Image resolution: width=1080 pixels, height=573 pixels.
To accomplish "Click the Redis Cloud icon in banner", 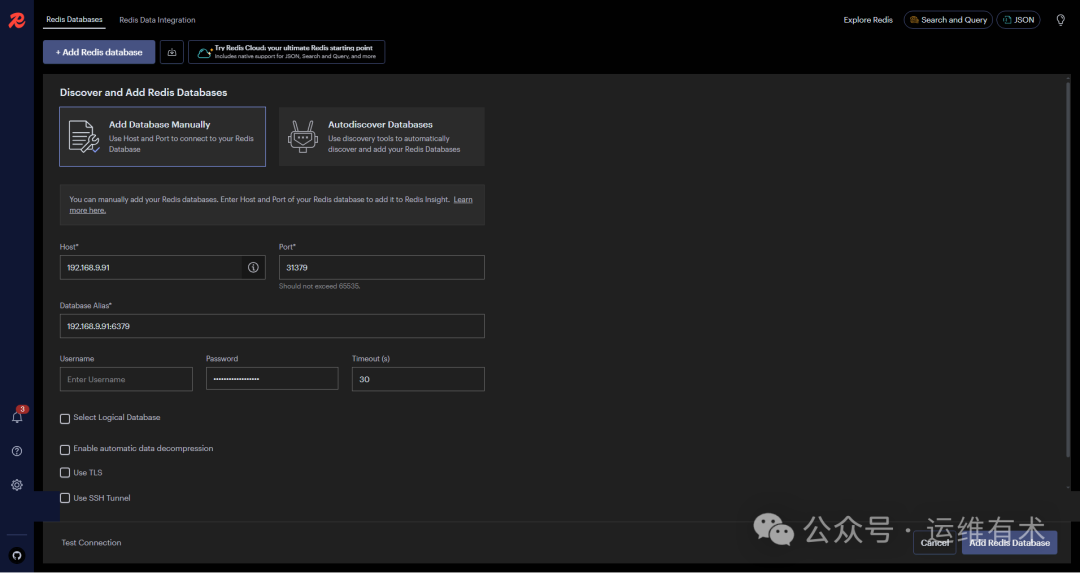I will pyautogui.click(x=205, y=52).
